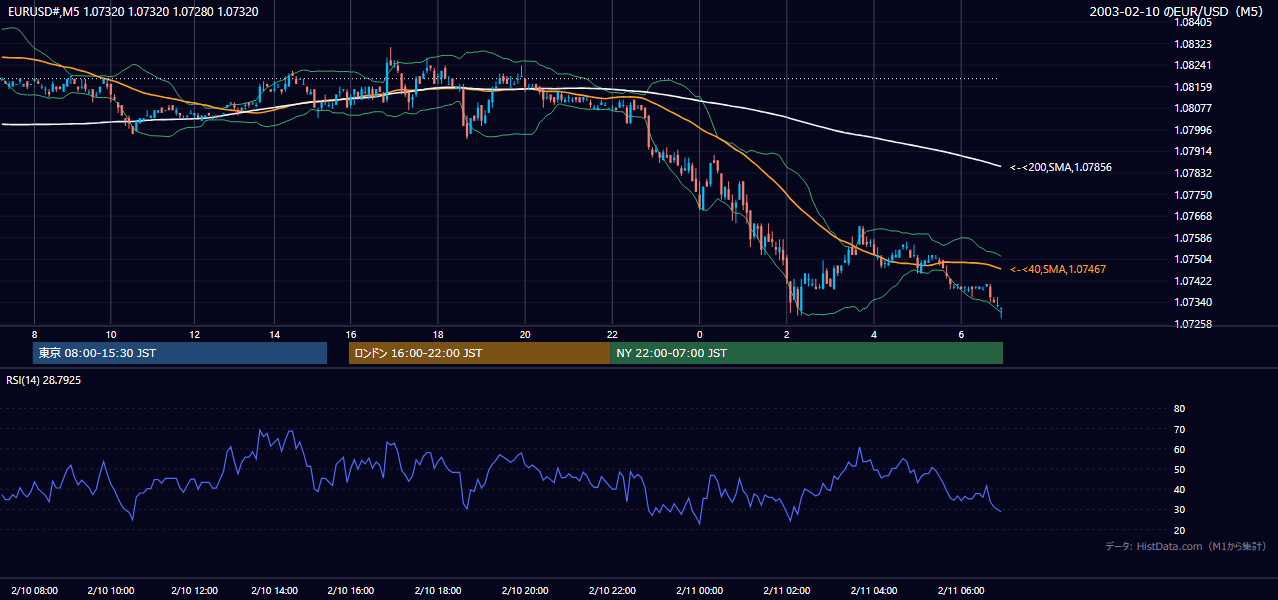Click the 2/11 06:00 time axis label
The height and width of the screenshot is (600, 1278).
[962, 590]
